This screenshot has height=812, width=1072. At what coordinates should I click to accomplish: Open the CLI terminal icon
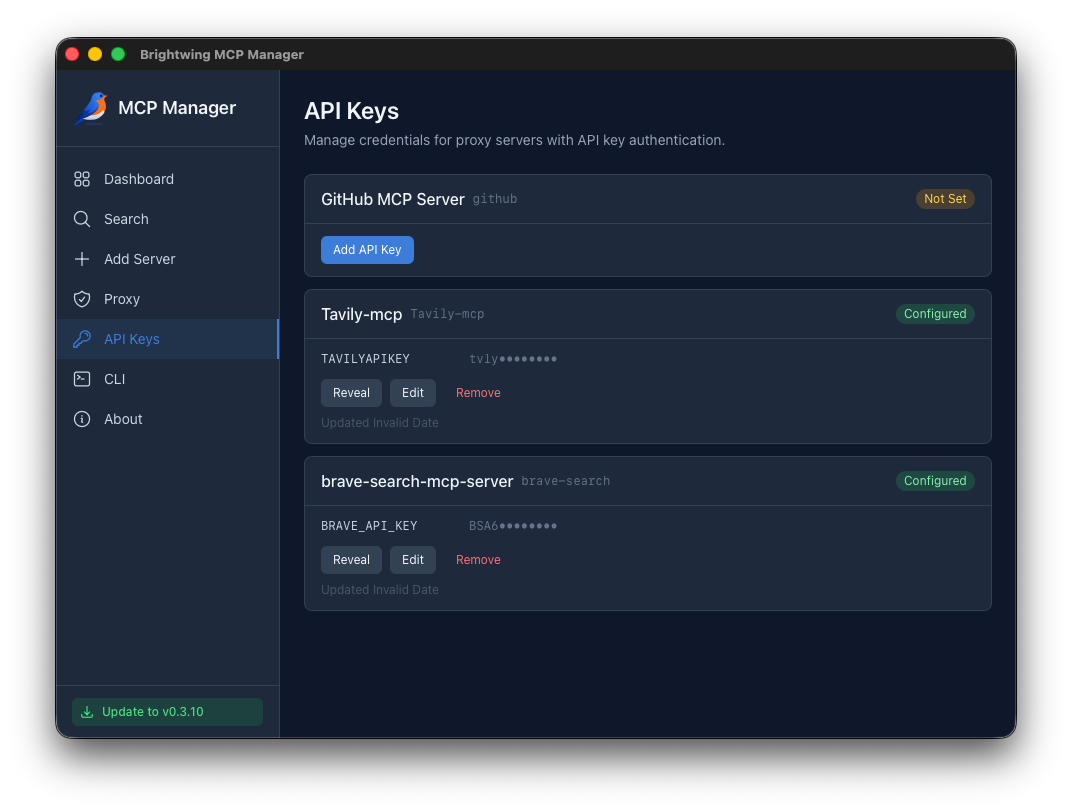click(82, 379)
